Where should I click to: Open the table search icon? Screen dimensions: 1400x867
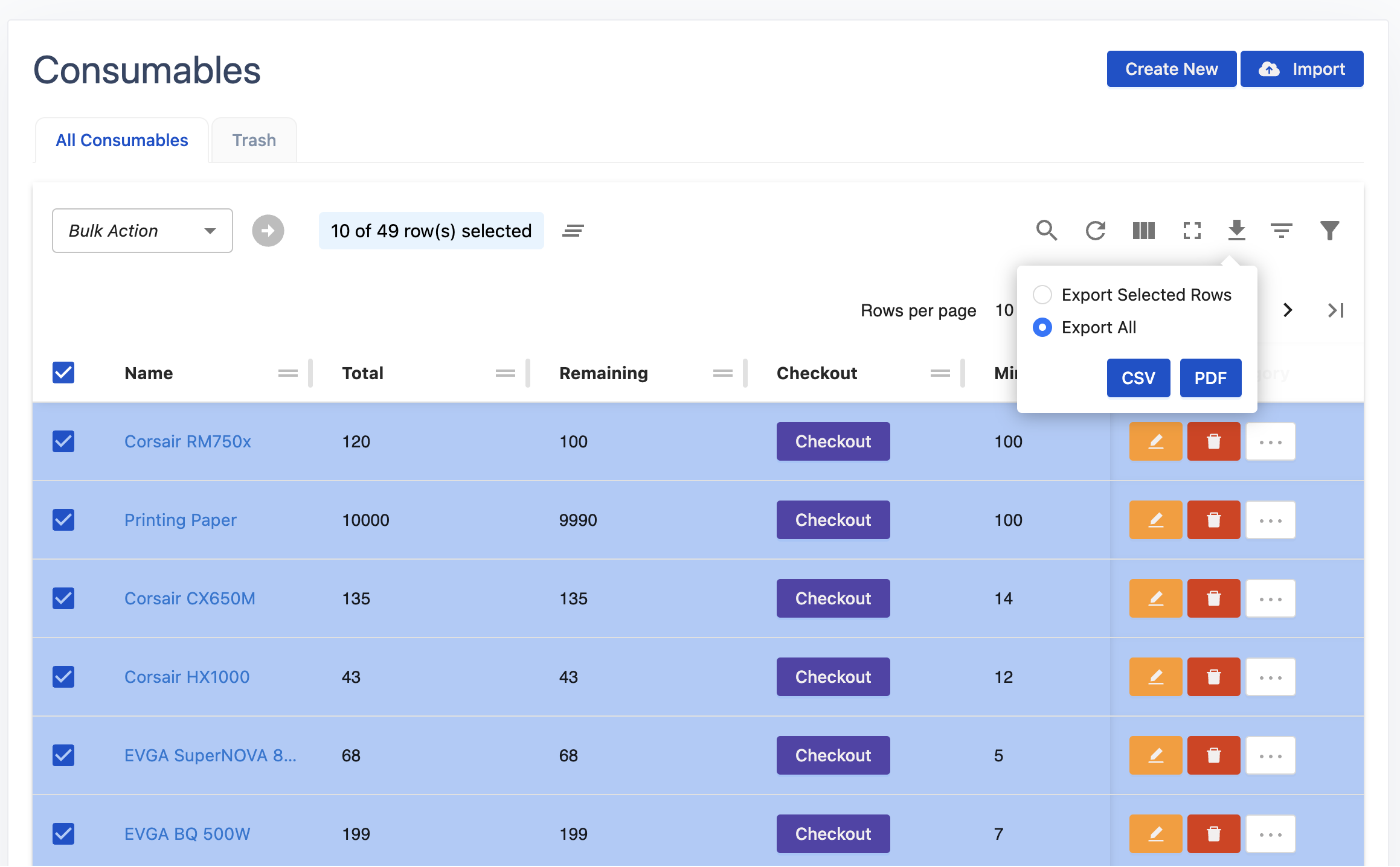click(1047, 231)
